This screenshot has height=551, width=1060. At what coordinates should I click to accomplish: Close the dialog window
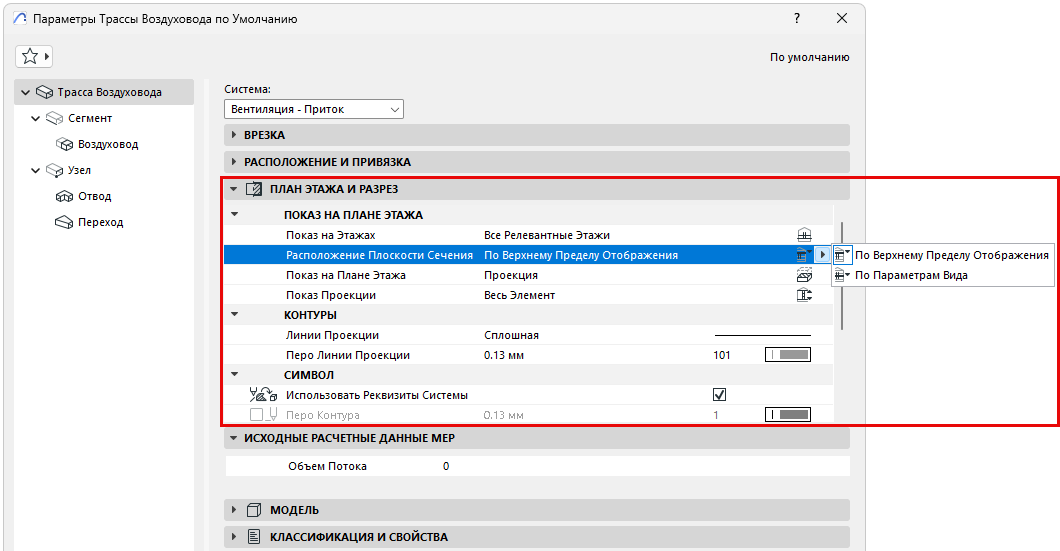pos(842,18)
